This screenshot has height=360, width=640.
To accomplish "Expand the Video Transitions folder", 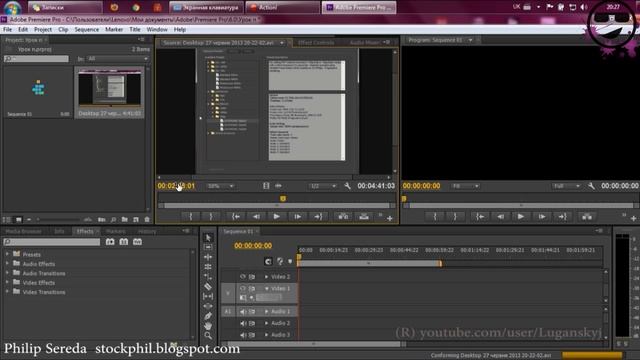I will pyautogui.click(x=7, y=292).
